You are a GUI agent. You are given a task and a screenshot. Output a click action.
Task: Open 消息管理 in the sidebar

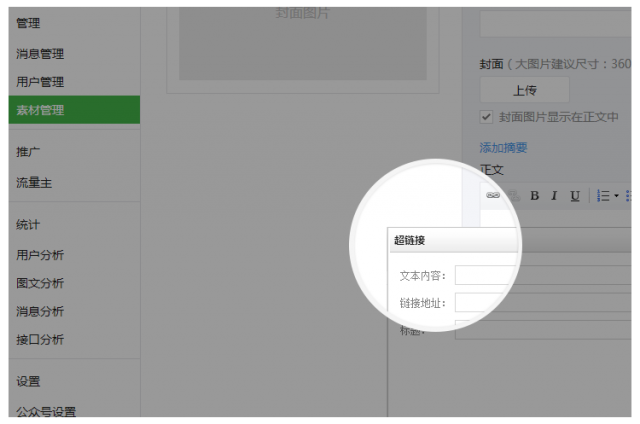coord(40,54)
